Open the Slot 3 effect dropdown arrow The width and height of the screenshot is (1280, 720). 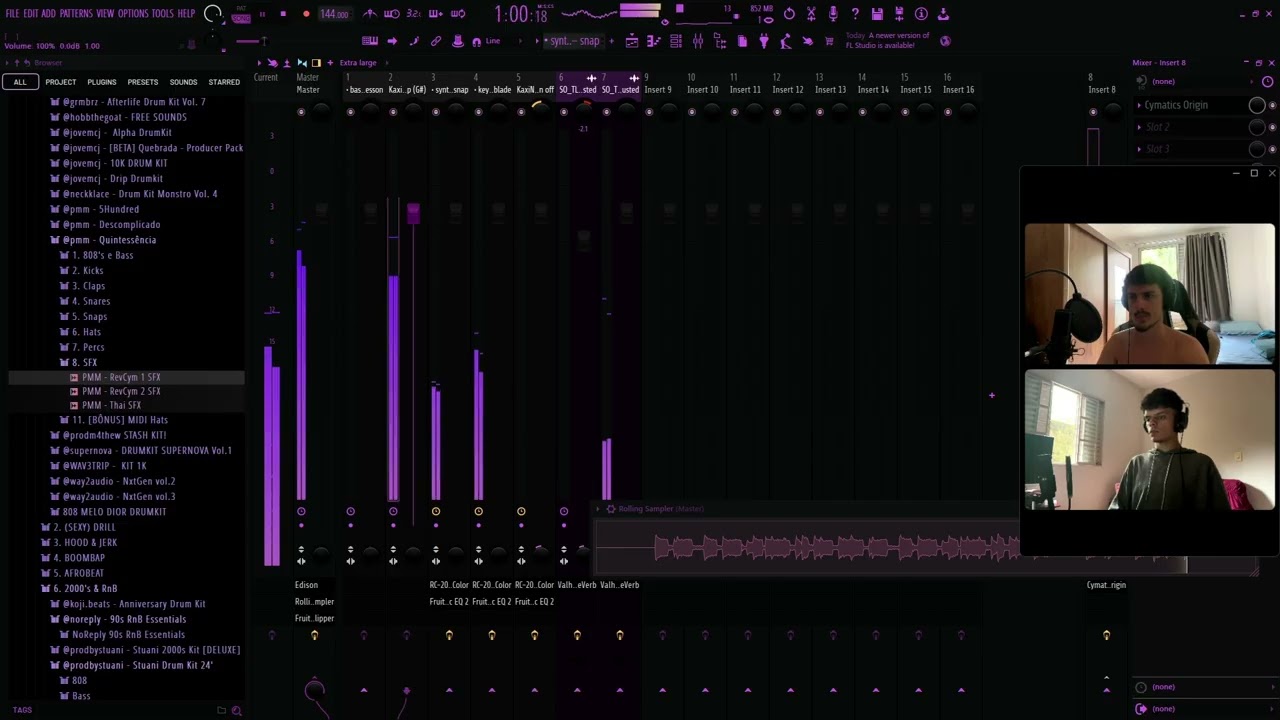(1139, 149)
